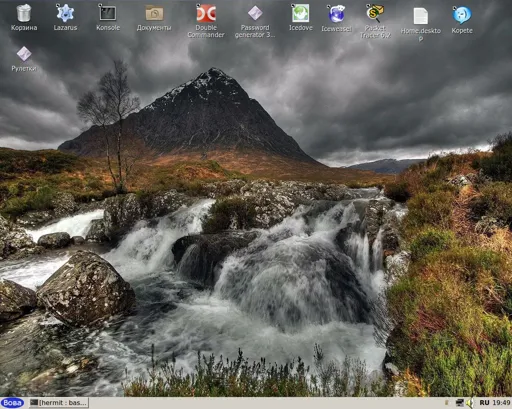Open the speaker volume control
This screenshot has height=409, width=512.
click(469, 403)
